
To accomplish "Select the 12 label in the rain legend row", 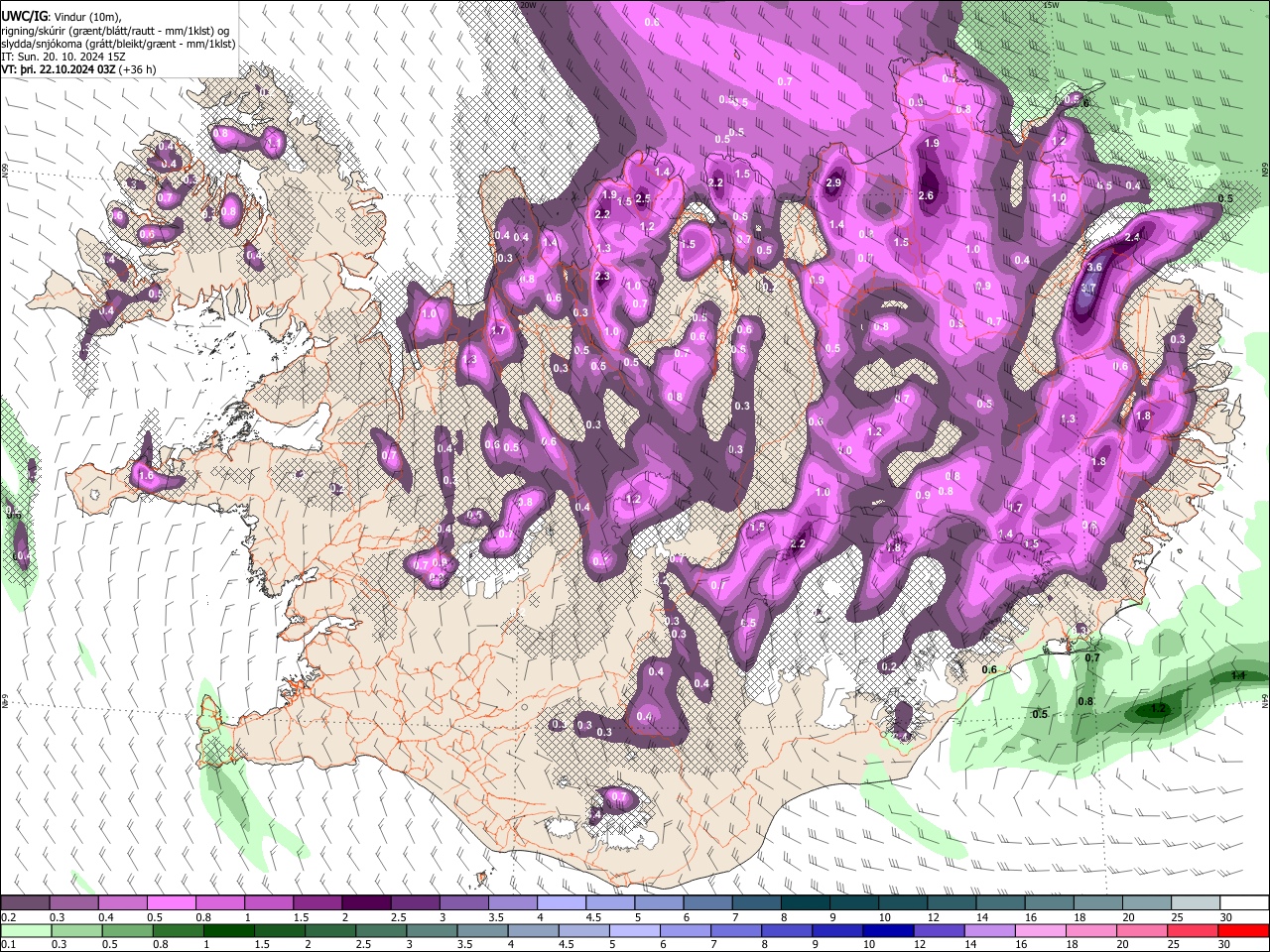I will click(920, 945).
